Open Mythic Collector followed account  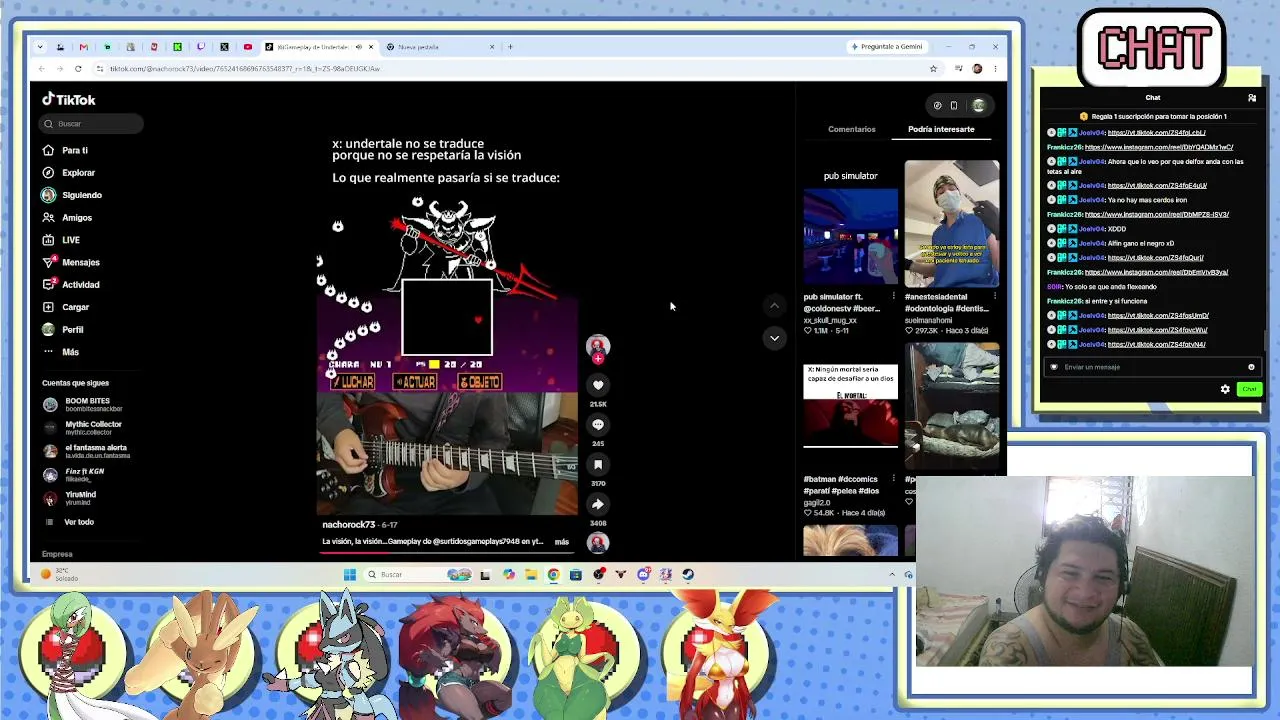(x=83, y=428)
